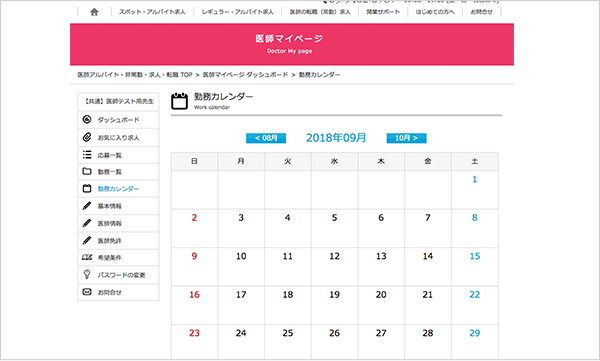This screenshot has width=600, height=361.
Task: Click 勤務カレンダー breadcrumb current page text
Action: tap(320, 75)
